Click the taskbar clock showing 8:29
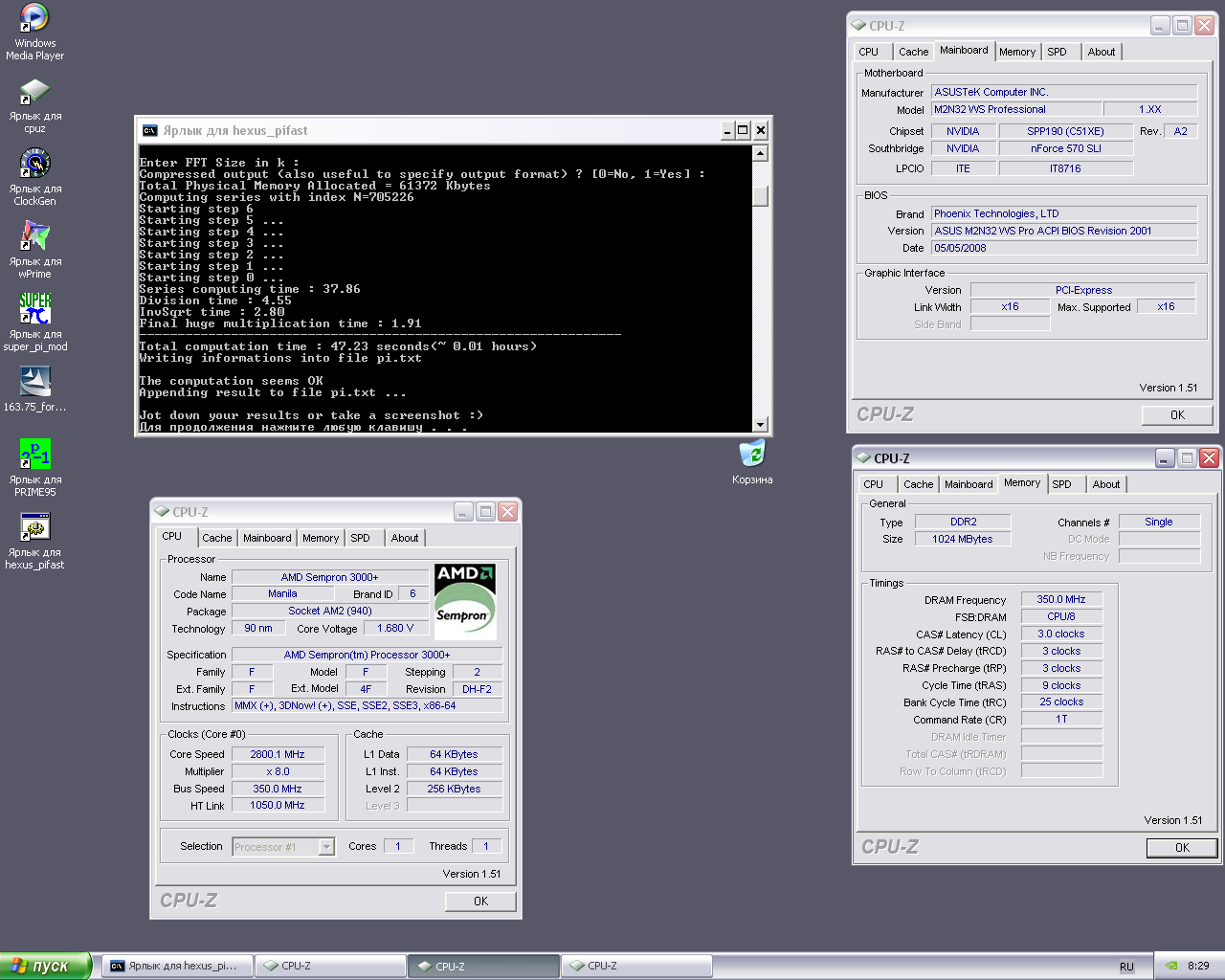Viewport: 1225px width, 980px height. (1198, 966)
